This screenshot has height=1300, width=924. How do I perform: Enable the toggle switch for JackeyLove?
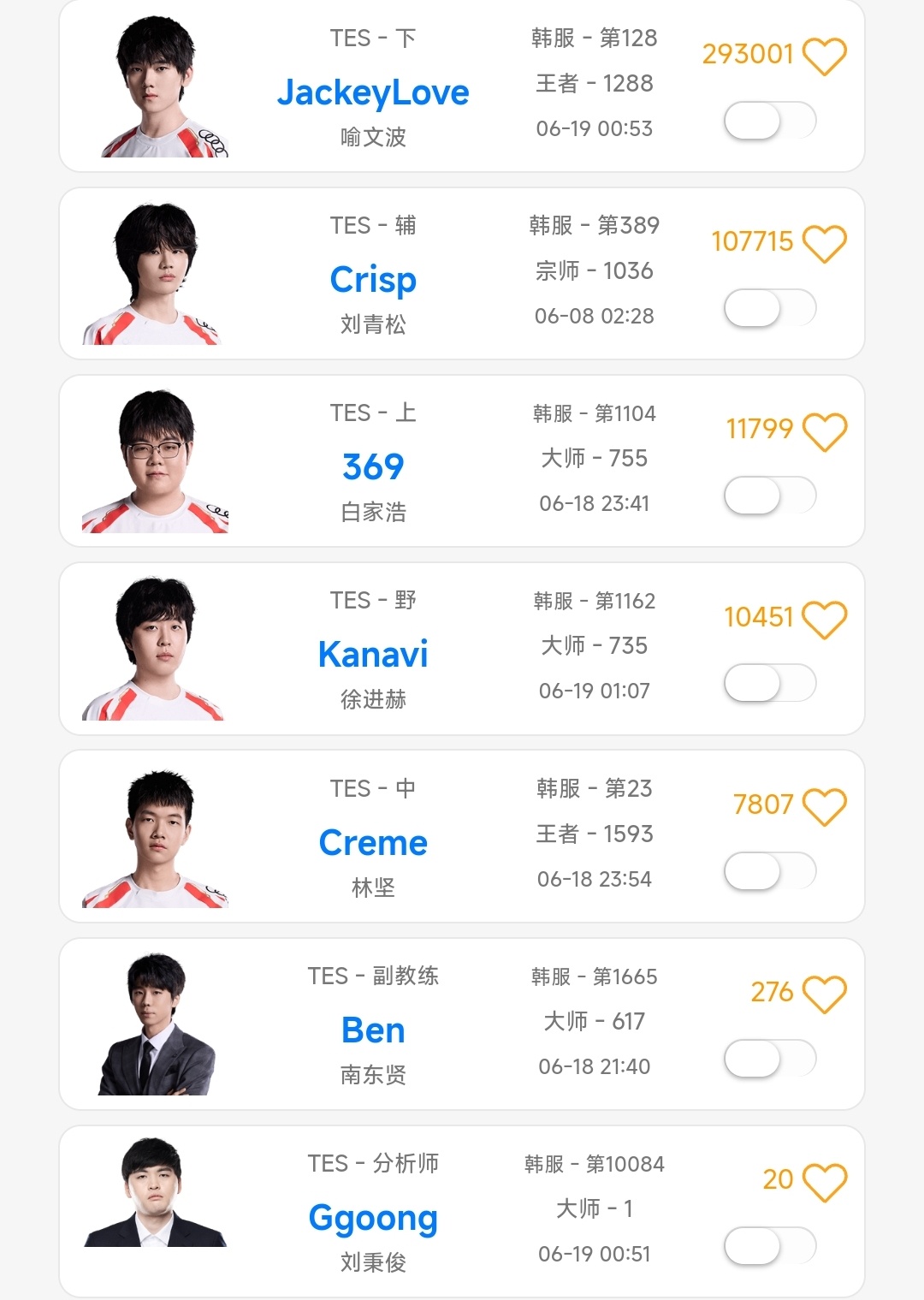[770, 121]
